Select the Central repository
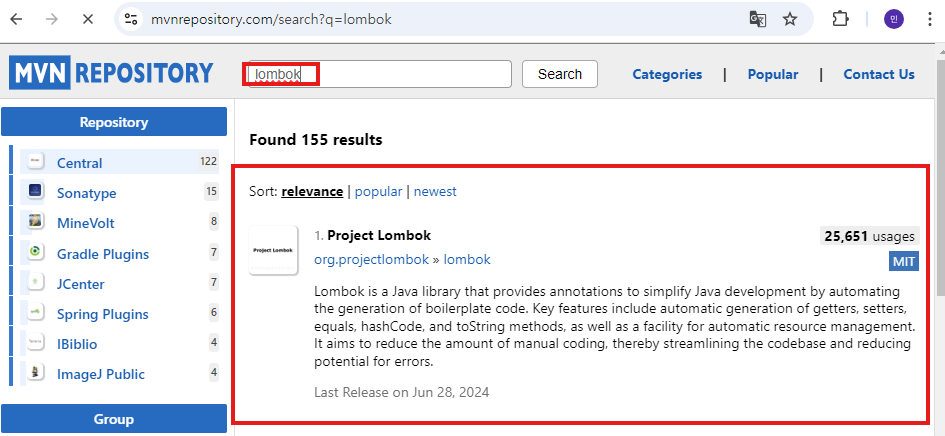The width and height of the screenshot is (945, 436). pos(80,163)
